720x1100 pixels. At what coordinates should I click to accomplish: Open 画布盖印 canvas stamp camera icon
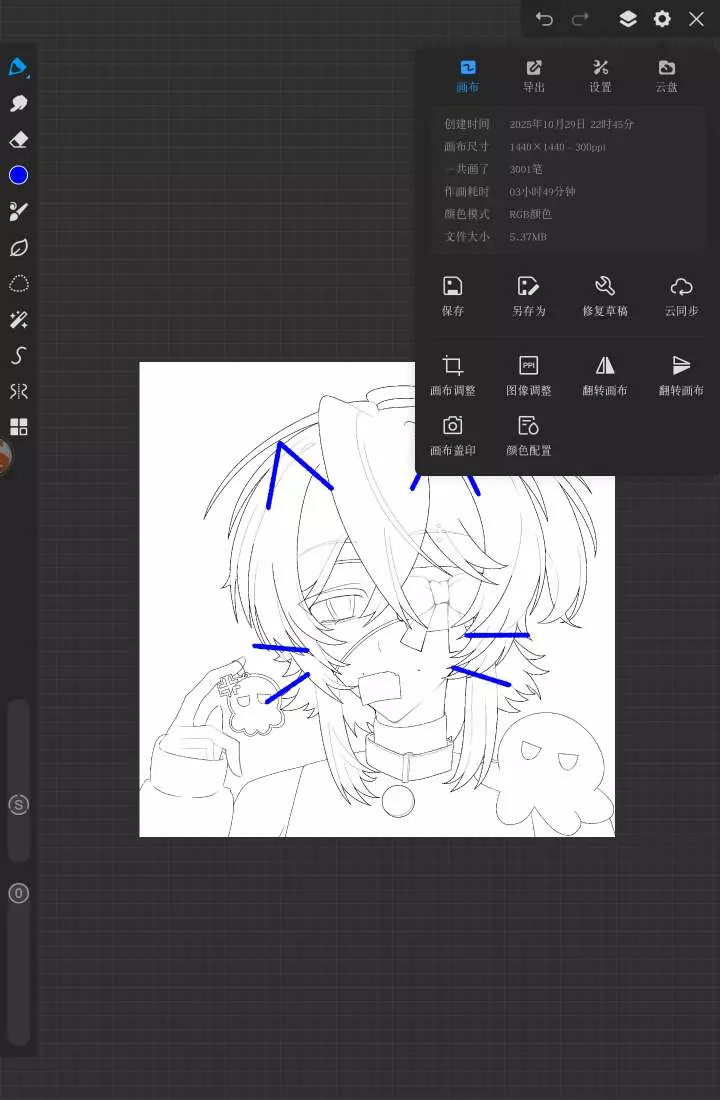(x=453, y=436)
